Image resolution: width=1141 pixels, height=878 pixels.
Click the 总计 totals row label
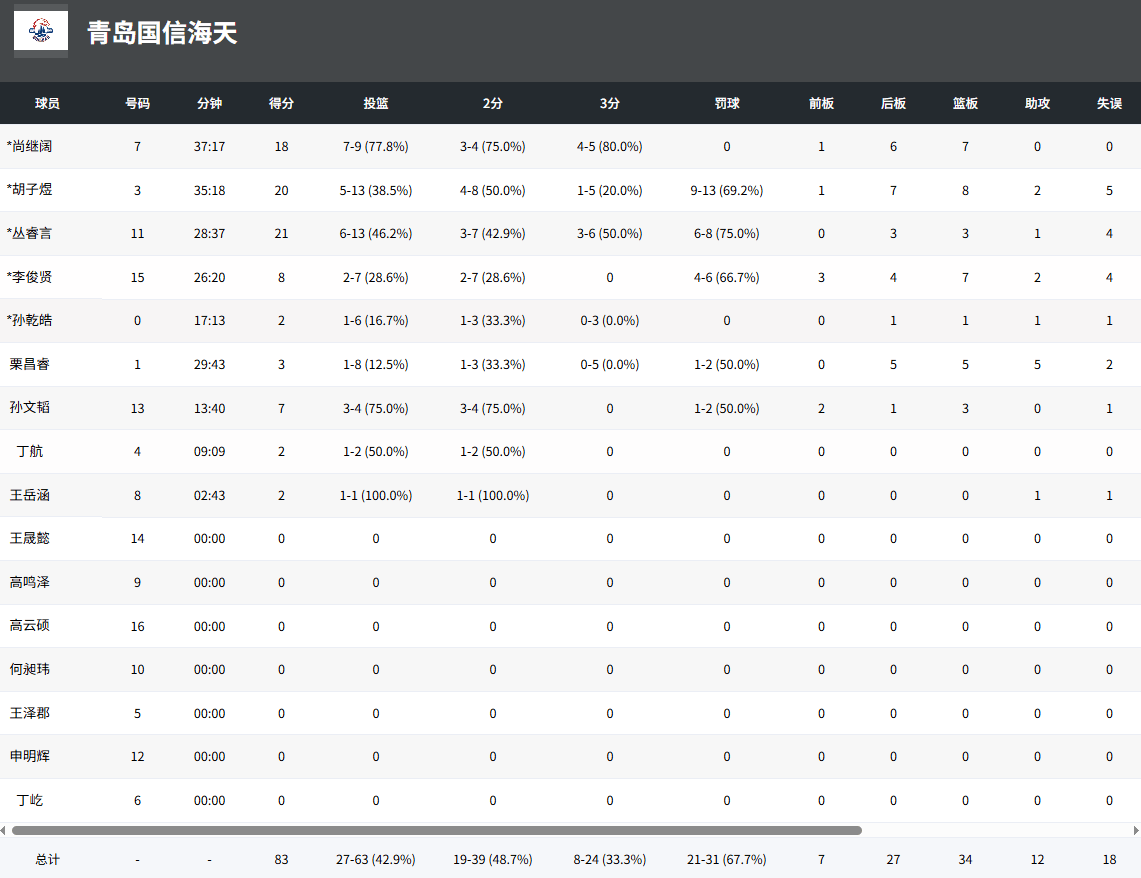click(47, 859)
